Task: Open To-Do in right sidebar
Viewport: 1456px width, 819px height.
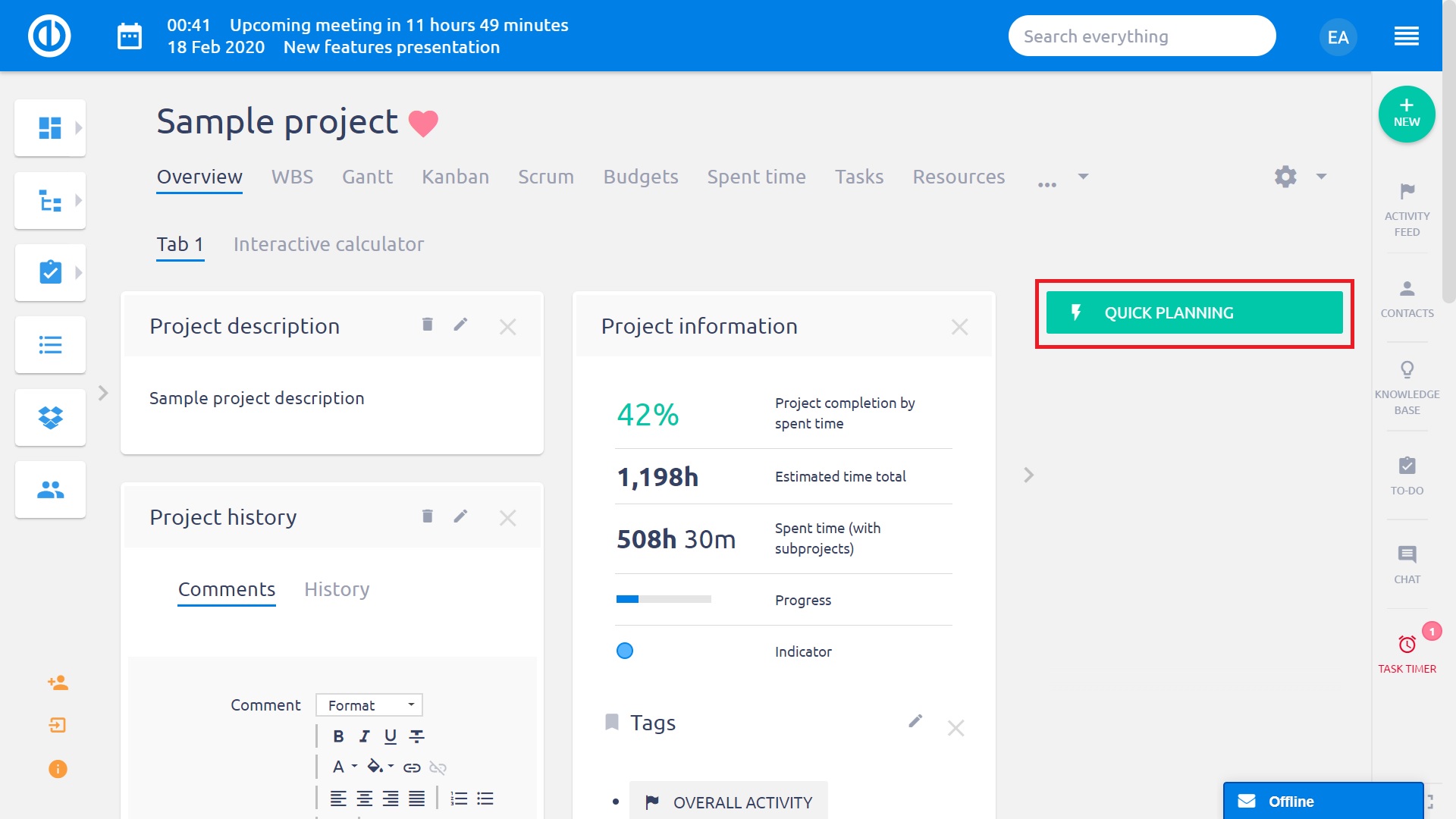Action: 1407,476
